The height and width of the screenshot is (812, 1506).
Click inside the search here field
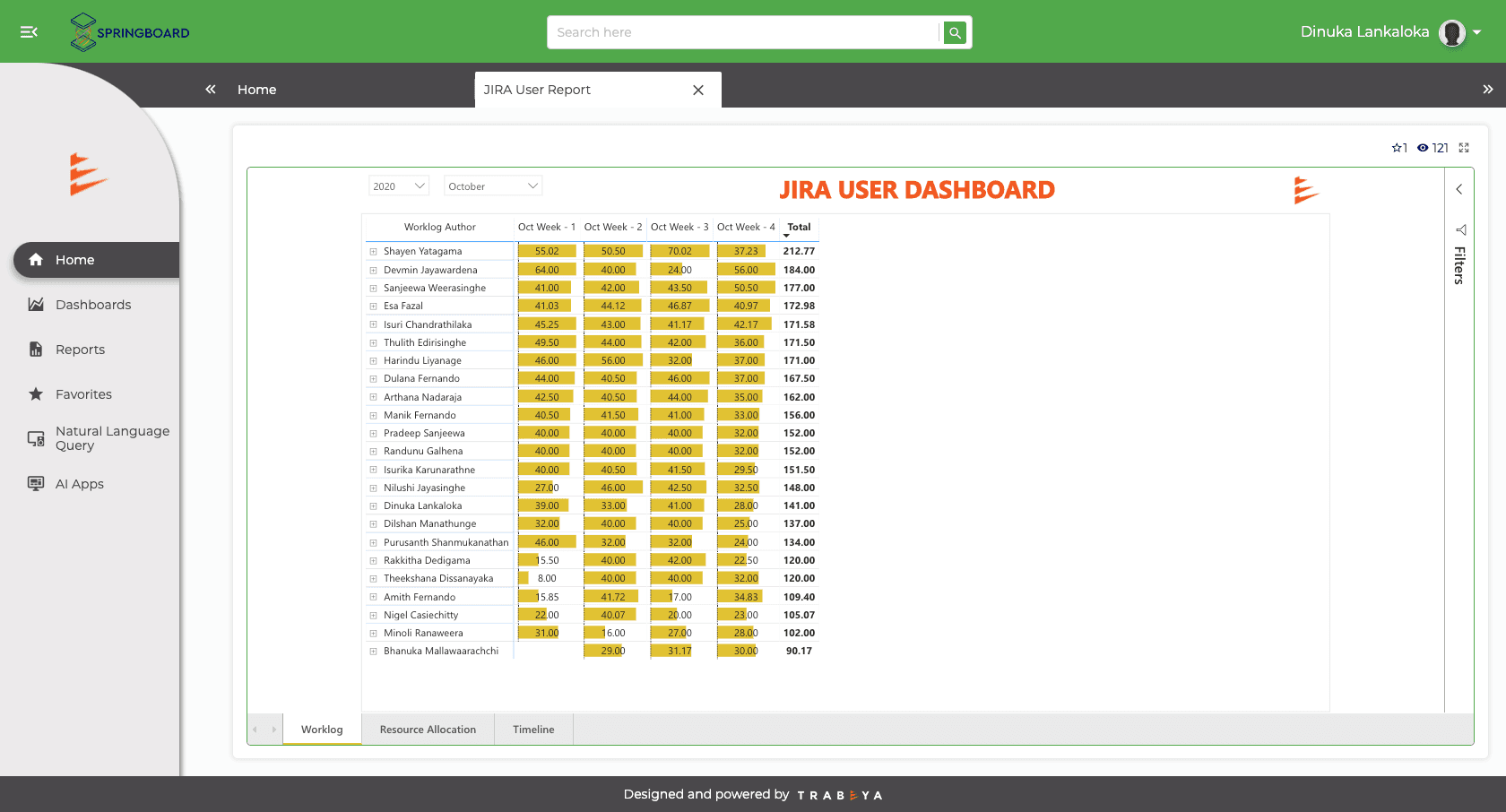(x=743, y=32)
